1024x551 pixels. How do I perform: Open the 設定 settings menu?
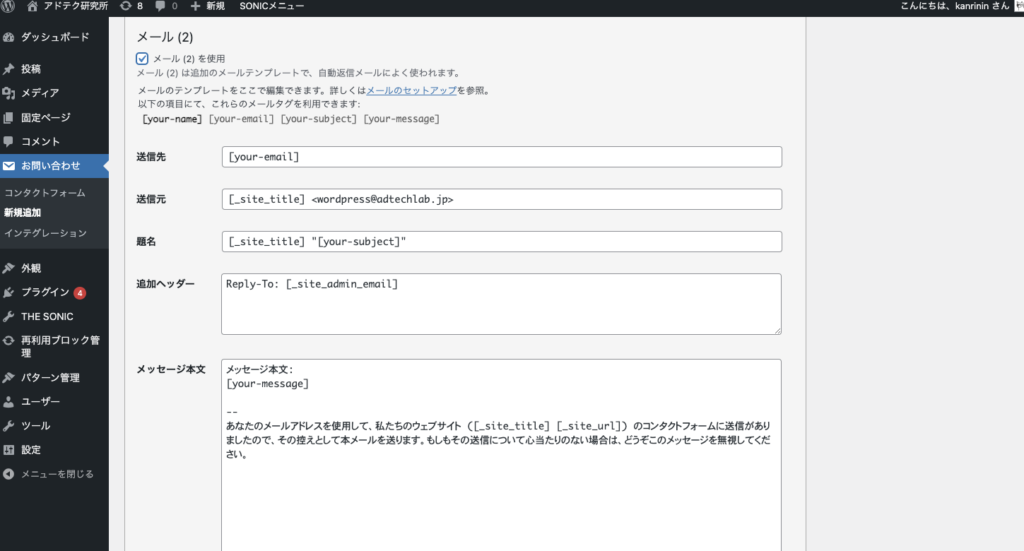(31, 450)
